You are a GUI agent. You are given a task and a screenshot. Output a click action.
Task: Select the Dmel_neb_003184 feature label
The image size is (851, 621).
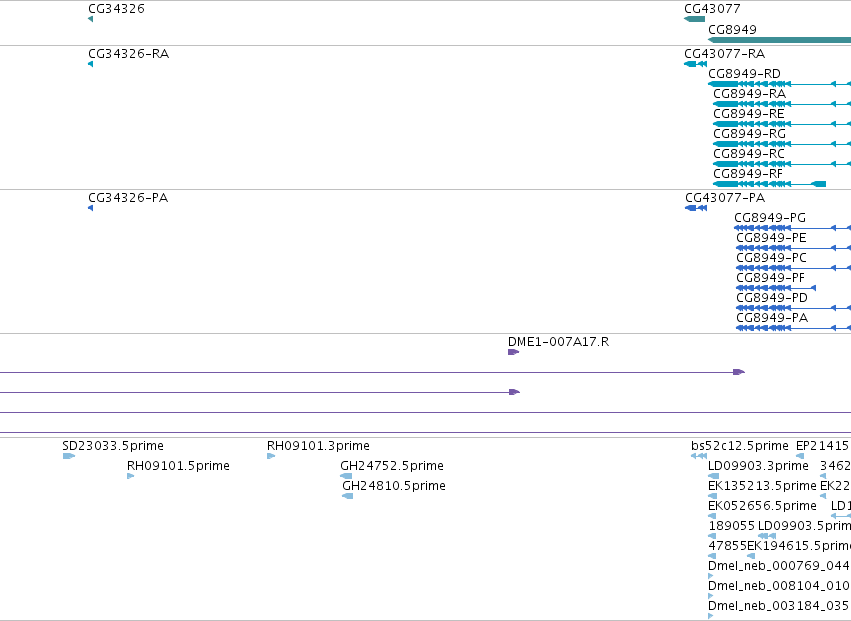[779, 606]
